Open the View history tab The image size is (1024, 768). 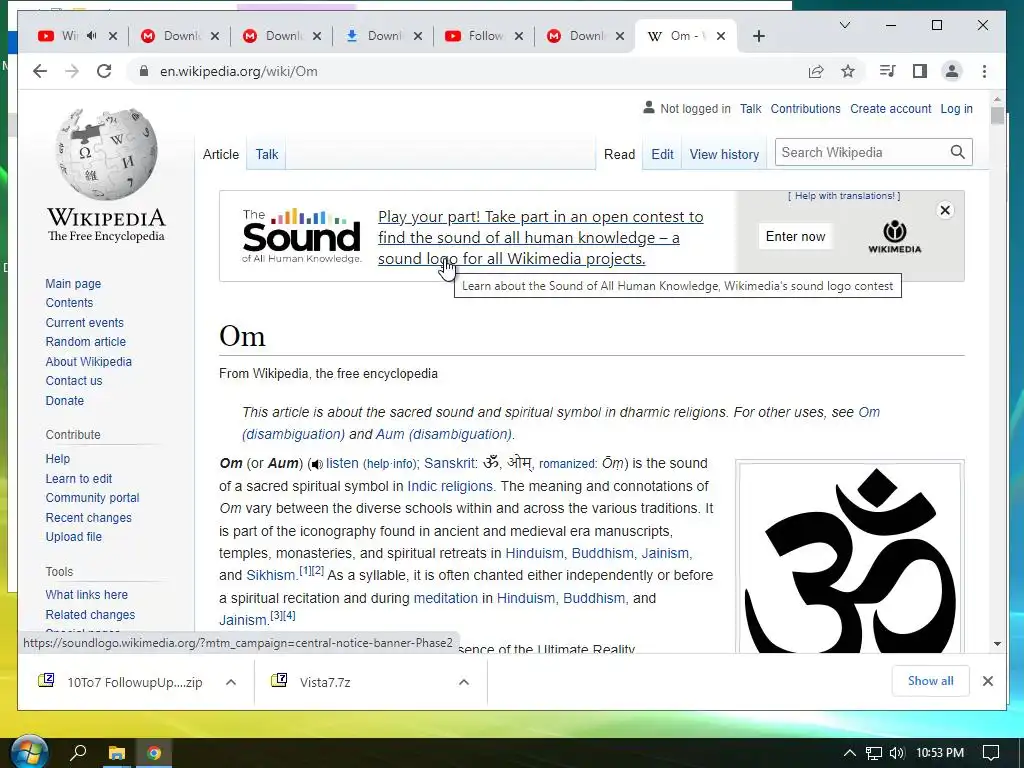(724, 154)
